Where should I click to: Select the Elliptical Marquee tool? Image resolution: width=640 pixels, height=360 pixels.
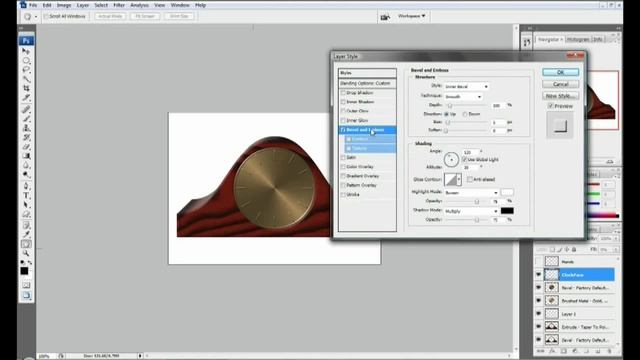pos(26,61)
